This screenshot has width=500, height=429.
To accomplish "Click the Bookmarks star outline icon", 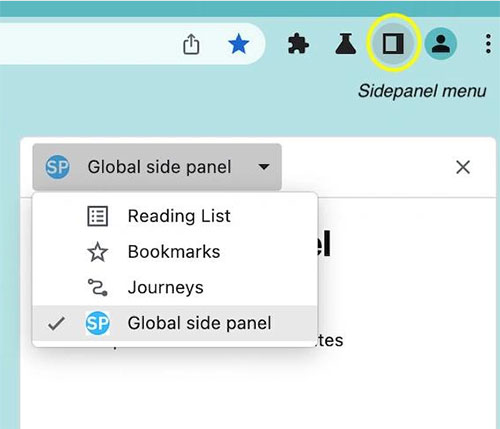I will [97, 252].
